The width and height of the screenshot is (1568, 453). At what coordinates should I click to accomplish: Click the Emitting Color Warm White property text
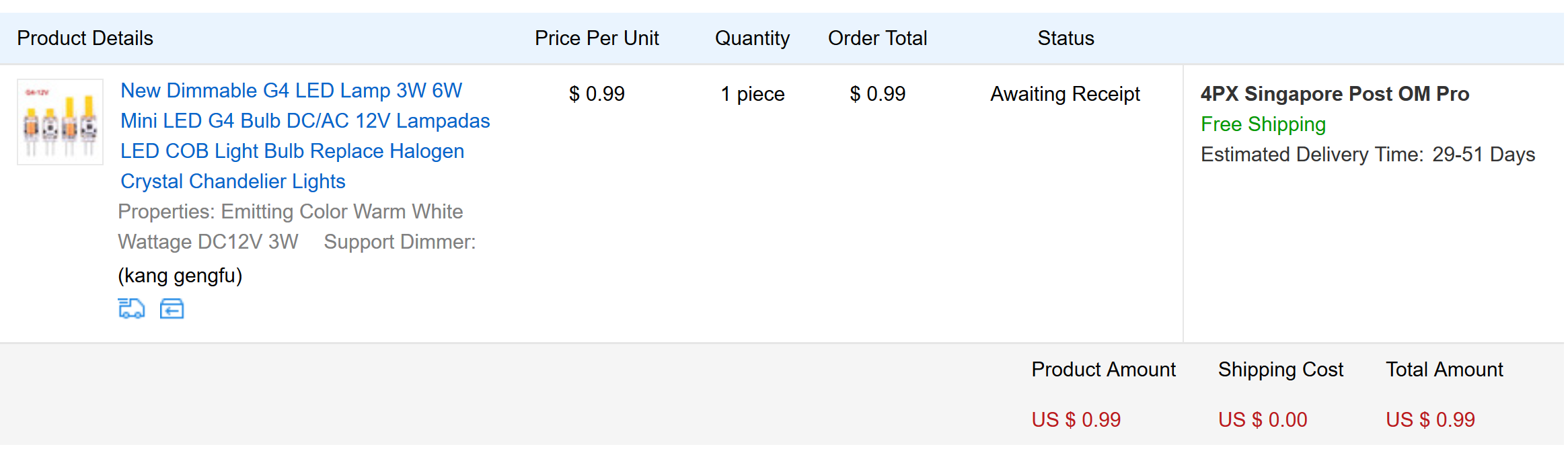click(x=342, y=212)
